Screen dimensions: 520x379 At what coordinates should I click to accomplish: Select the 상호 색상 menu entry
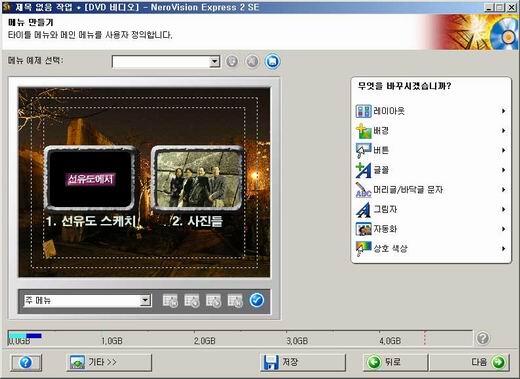[431, 249]
